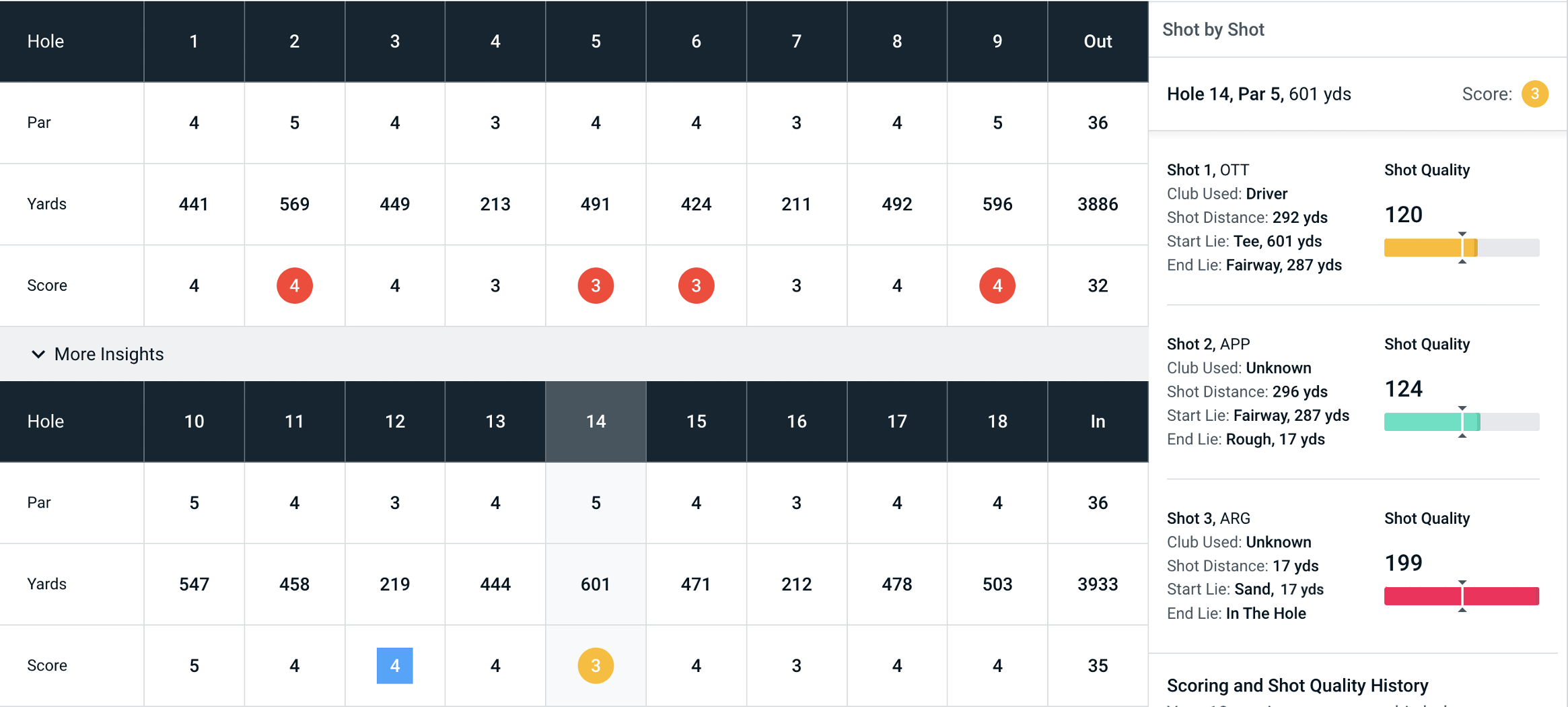
Task: Click hole 18 score cell
Action: pyautogui.click(x=997, y=665)
